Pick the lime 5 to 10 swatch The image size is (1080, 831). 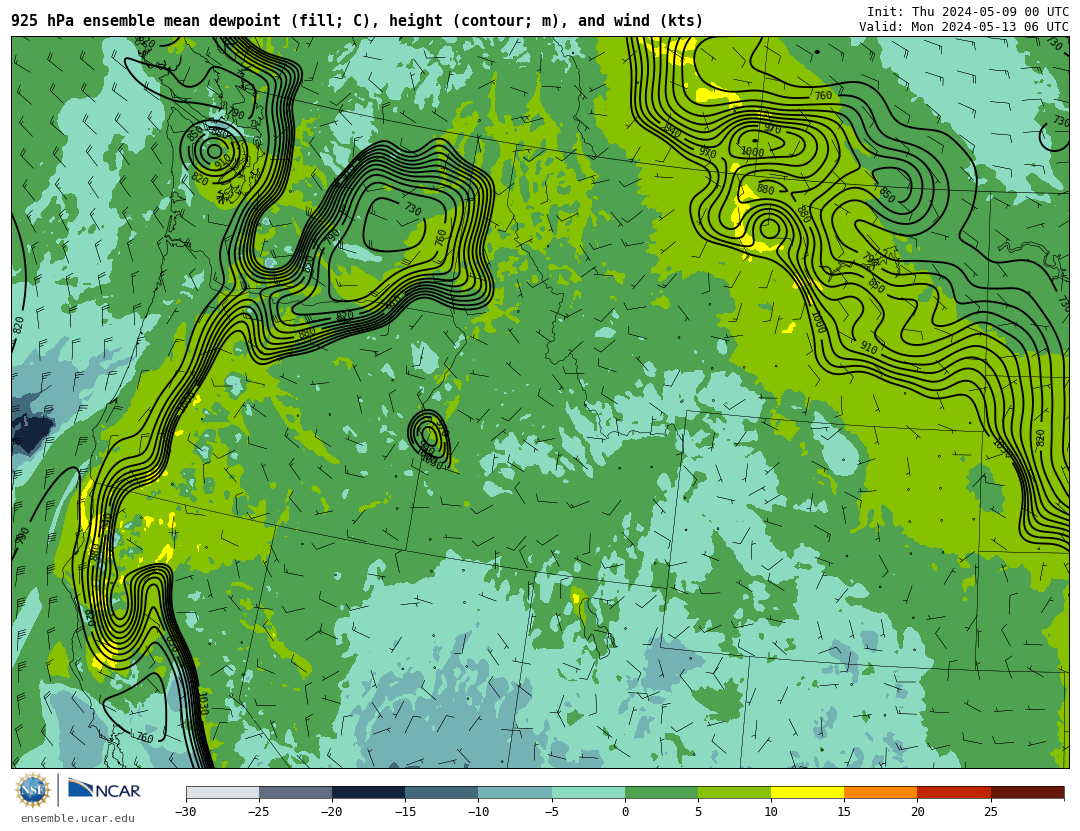point(734,792)
